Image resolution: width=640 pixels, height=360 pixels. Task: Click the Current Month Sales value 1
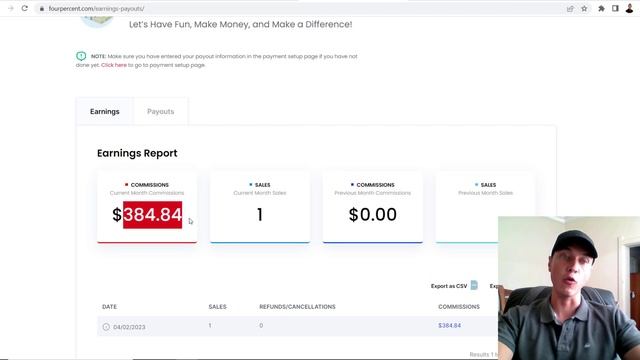click(260, 215)
